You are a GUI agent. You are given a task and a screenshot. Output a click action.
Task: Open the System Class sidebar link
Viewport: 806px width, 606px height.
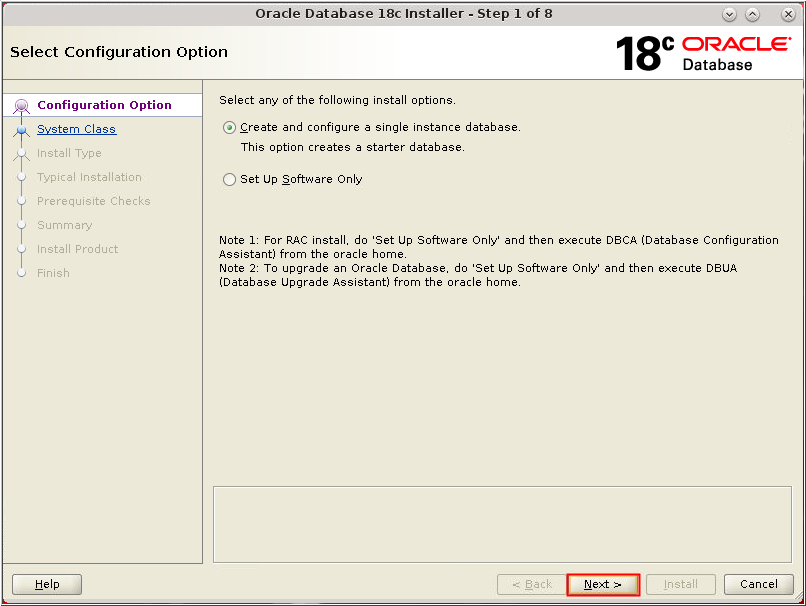[x=76, y=128]
